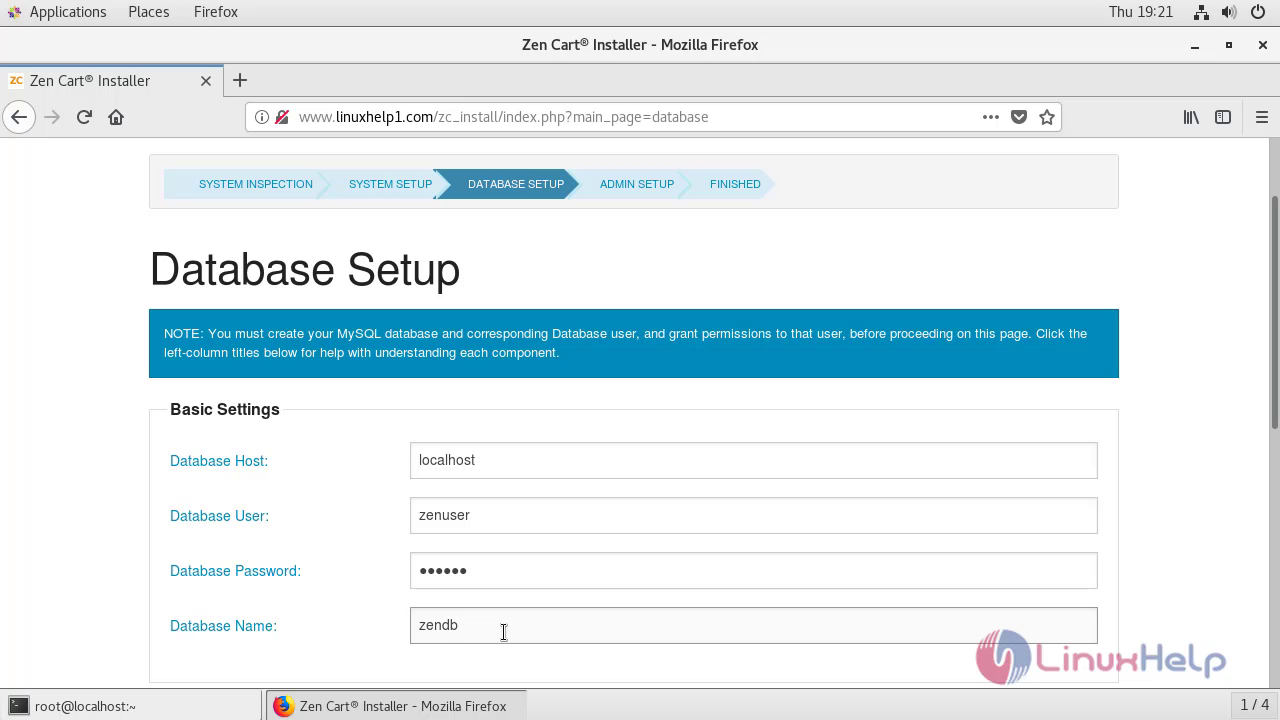Click the insecure connection padlock icon
Image resolution: width=1280 pixels, height=720 pixels.
[282, 117]
